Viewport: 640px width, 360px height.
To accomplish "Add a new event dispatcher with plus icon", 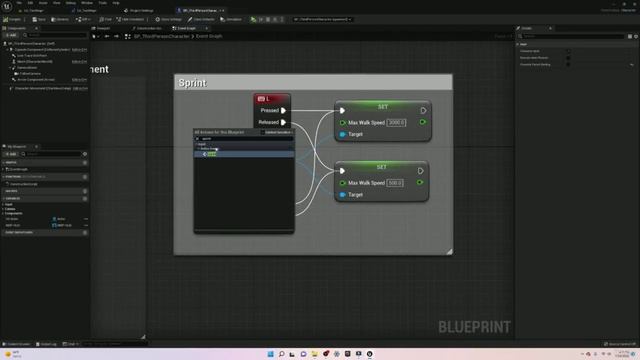I will (x=85, y=232).
